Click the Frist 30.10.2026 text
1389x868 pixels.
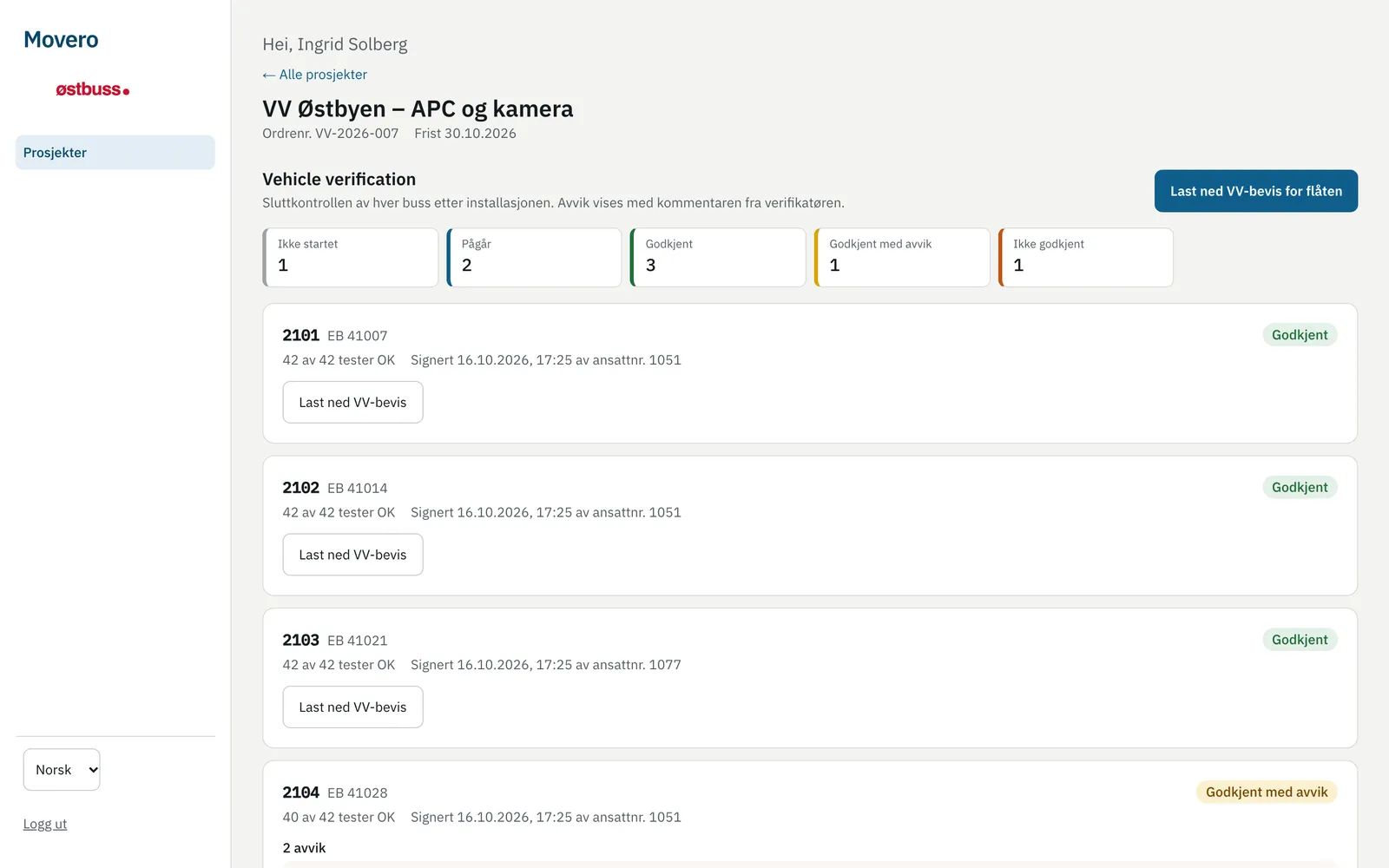click(465, 134)
